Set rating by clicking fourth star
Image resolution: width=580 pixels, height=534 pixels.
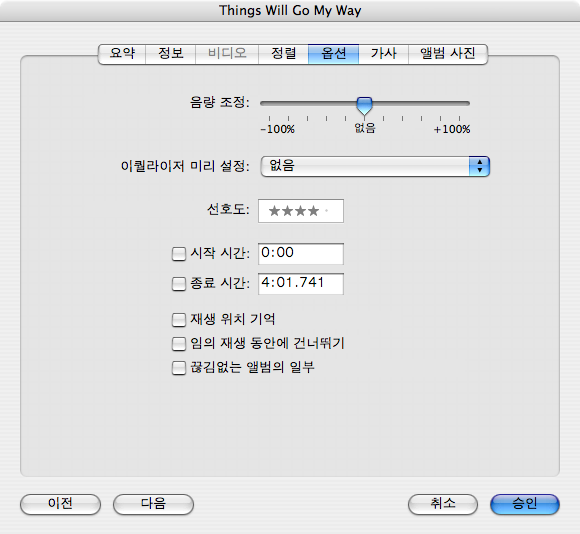coord(314,211)
